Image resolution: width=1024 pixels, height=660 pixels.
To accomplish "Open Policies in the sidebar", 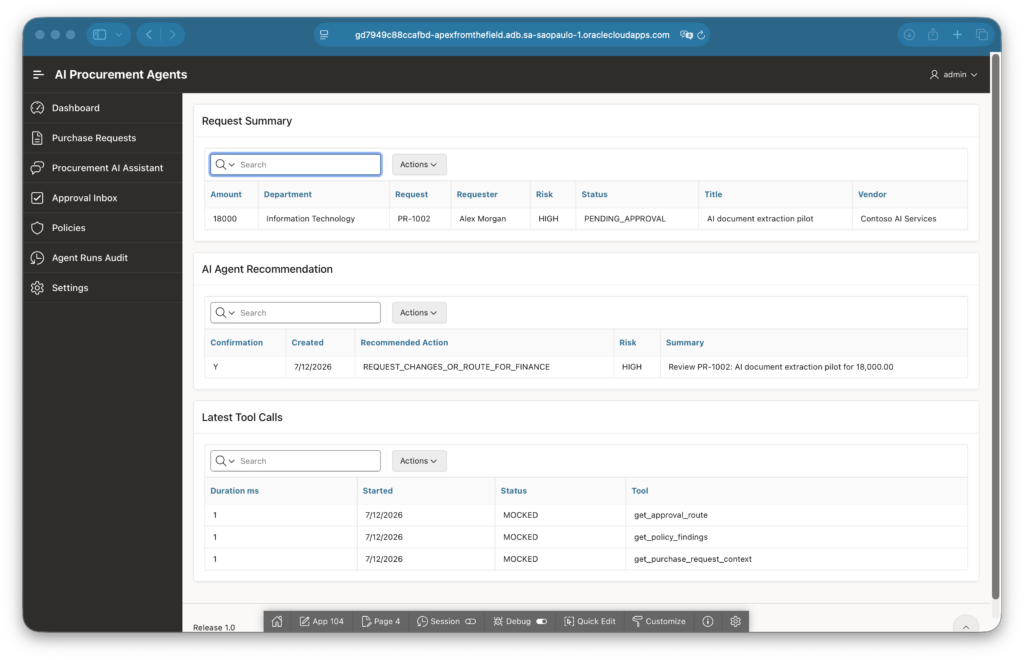I will coord(103,228).
